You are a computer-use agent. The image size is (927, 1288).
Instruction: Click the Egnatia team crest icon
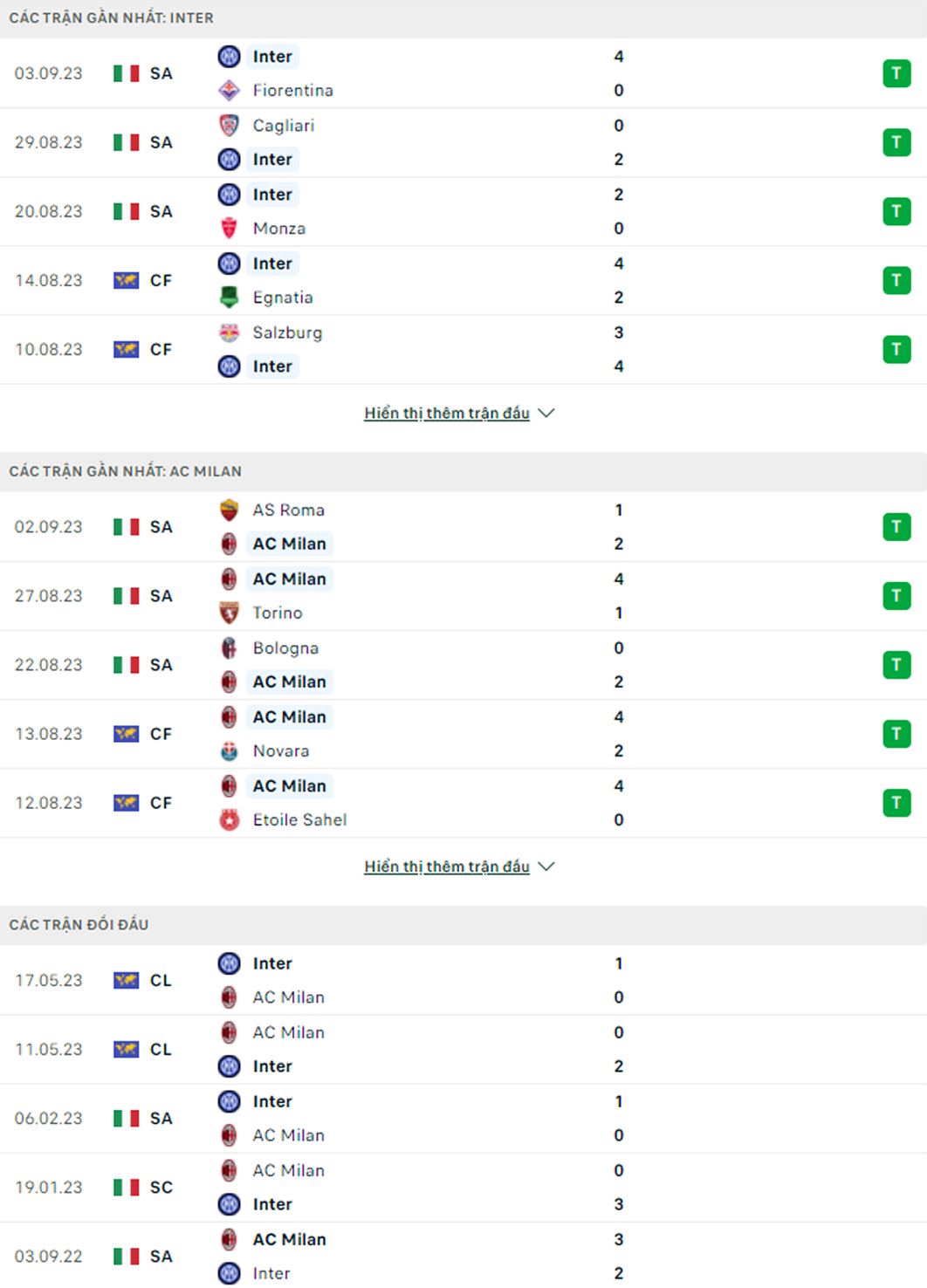point(229,298)
